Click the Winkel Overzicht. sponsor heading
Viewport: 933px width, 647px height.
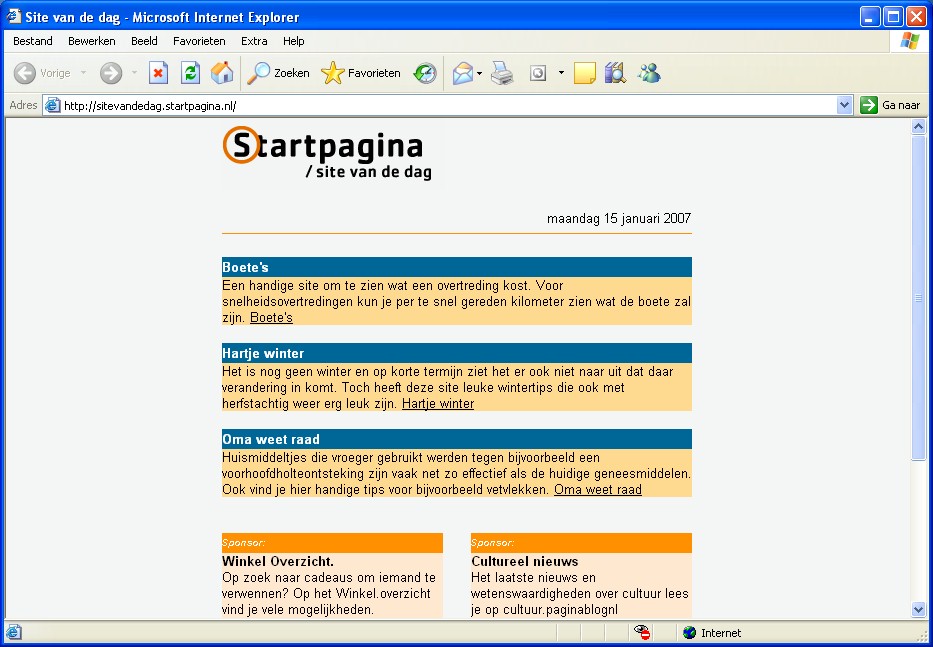coord(278,561)
